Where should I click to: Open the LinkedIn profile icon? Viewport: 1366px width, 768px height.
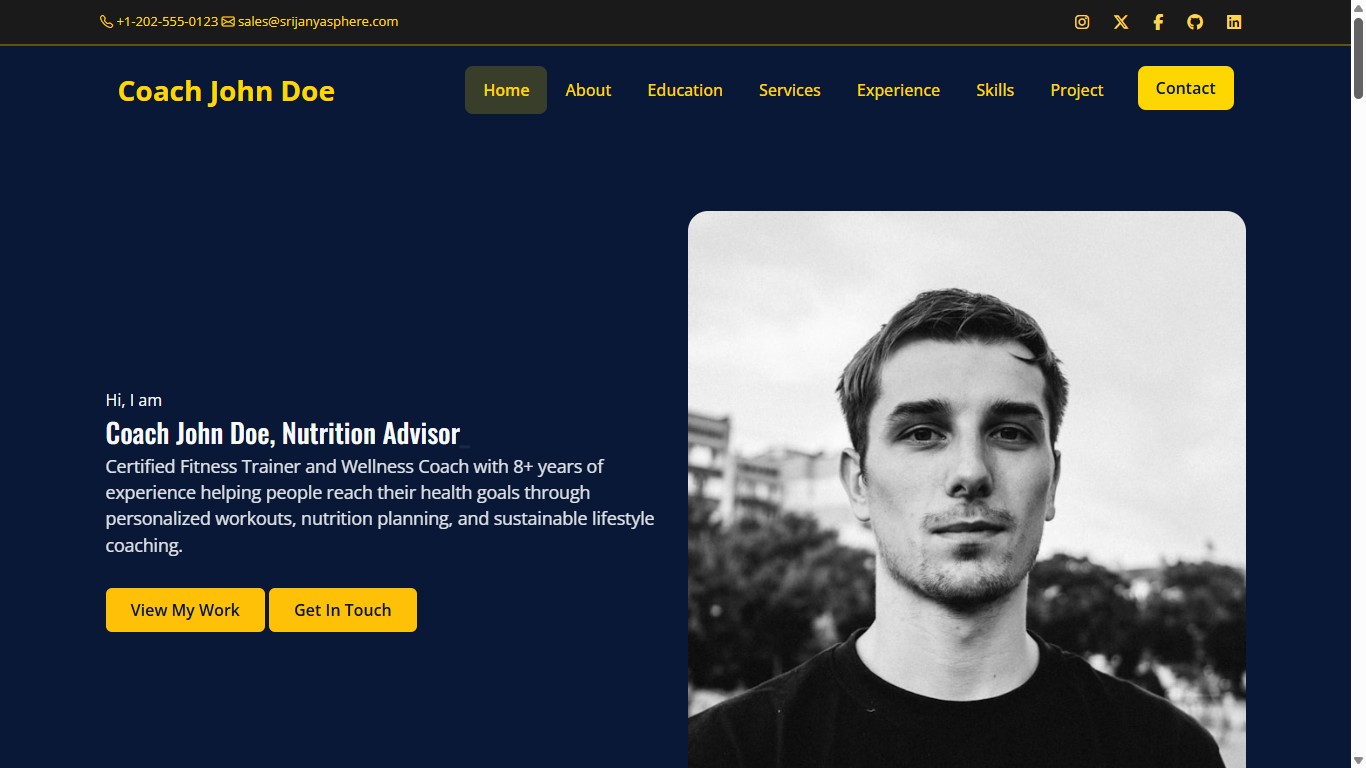pos(1234,22)
